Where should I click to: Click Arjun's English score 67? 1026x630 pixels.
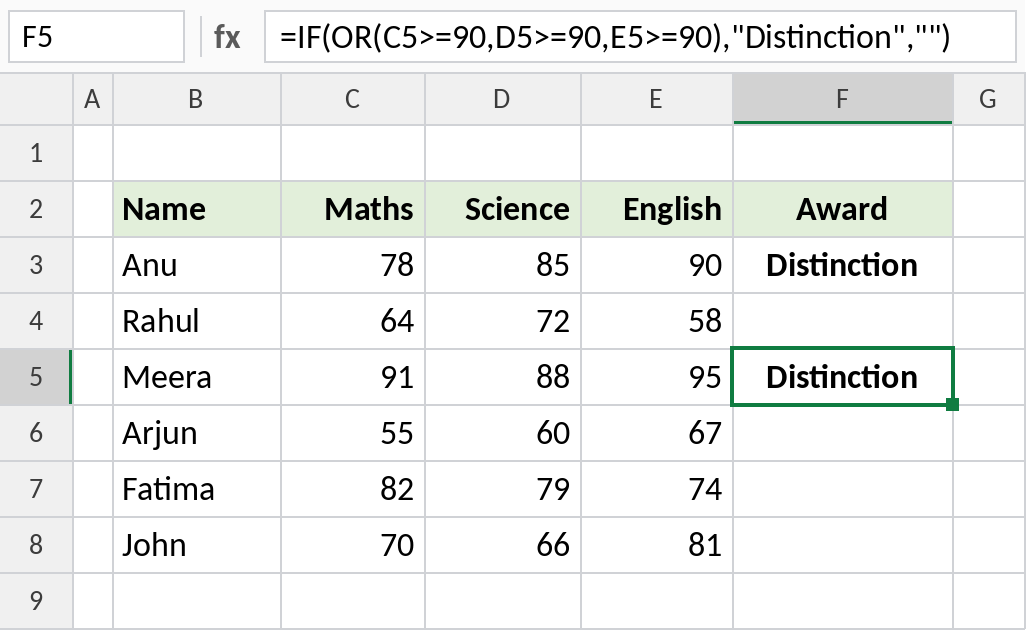pos(657,433)
